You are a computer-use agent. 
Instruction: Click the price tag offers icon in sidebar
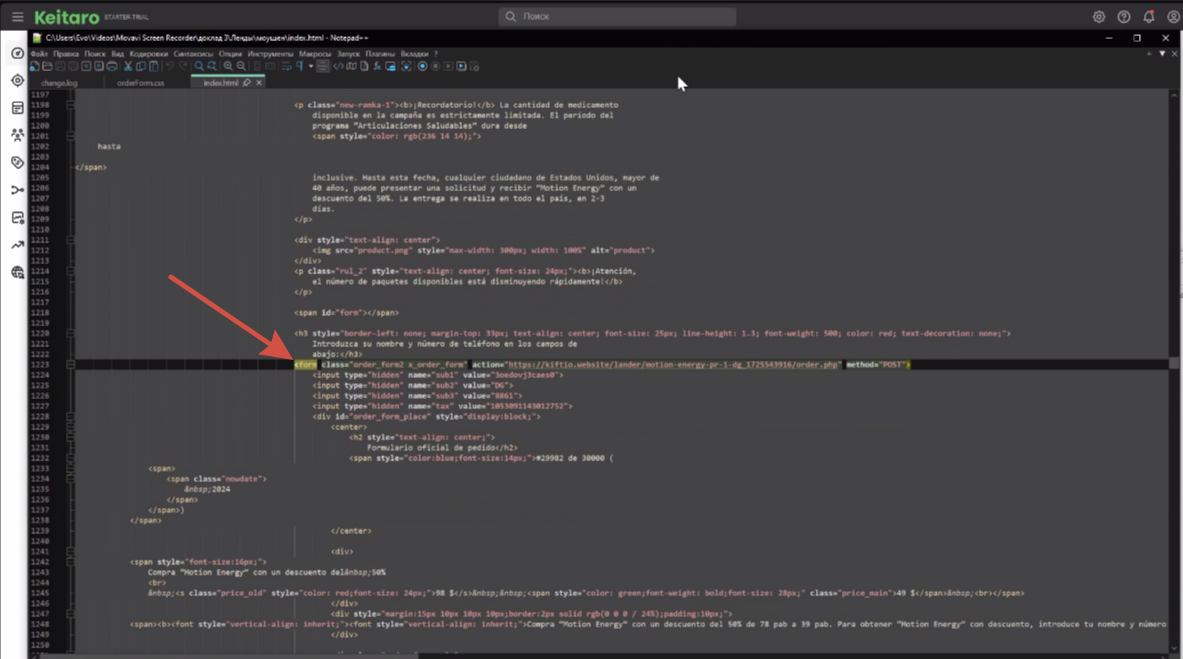click(17, 162)
